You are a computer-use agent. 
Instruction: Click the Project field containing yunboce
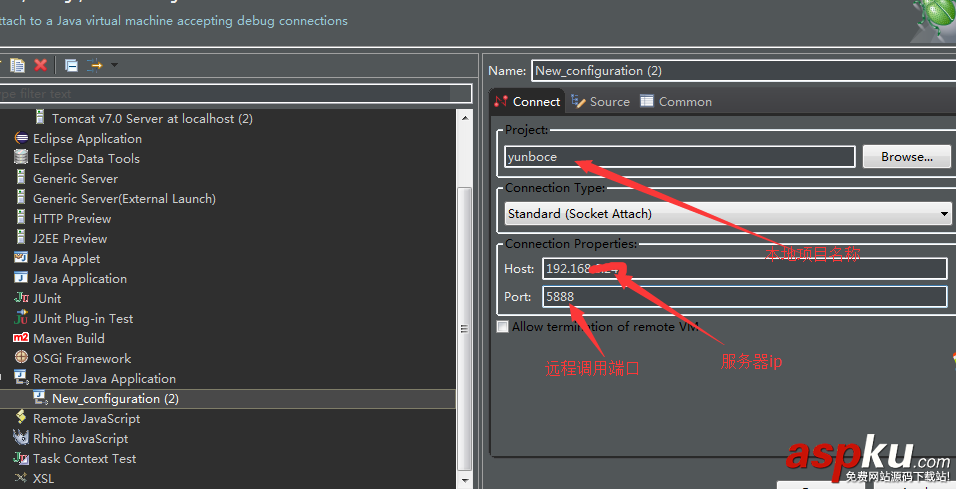pos(680,157)
